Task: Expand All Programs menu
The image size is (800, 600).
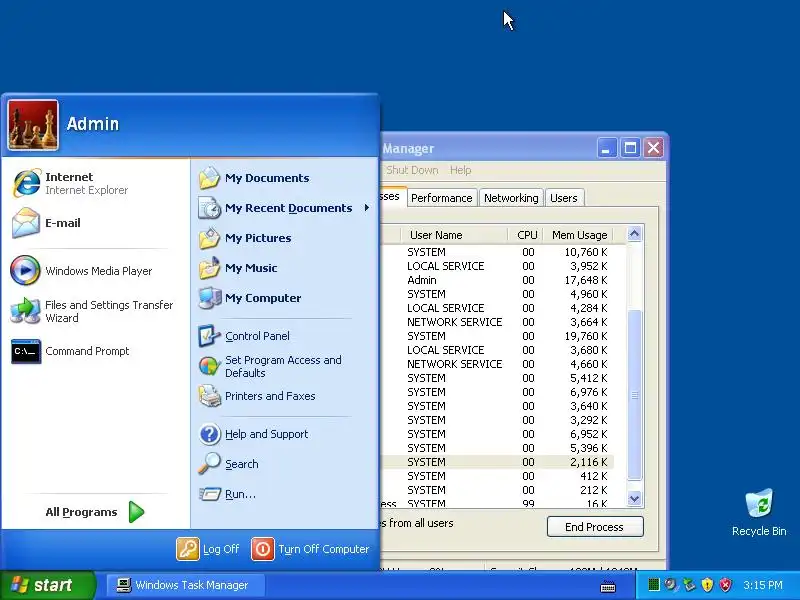Action: (x=95, y=512)
